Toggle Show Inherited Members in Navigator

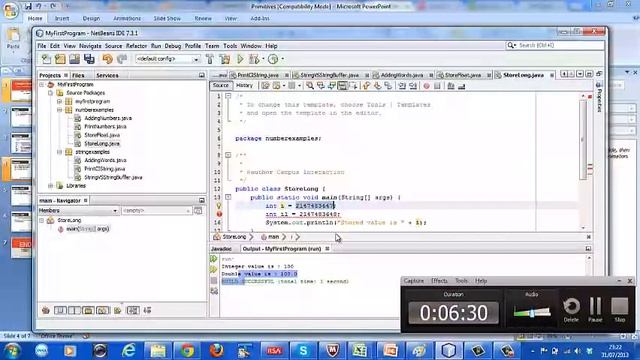[46, 311]
